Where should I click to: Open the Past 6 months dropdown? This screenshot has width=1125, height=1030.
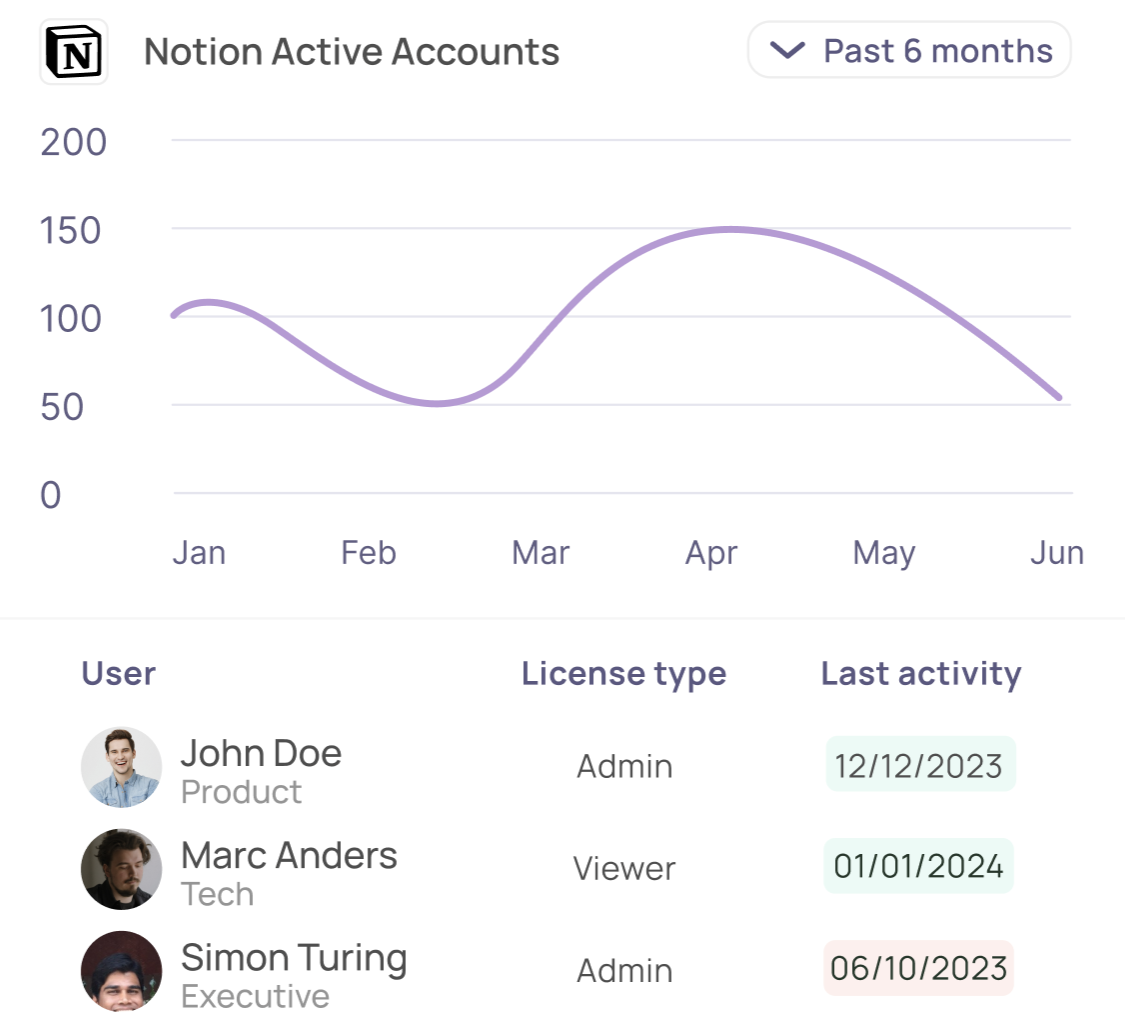[x=908, y=50]
